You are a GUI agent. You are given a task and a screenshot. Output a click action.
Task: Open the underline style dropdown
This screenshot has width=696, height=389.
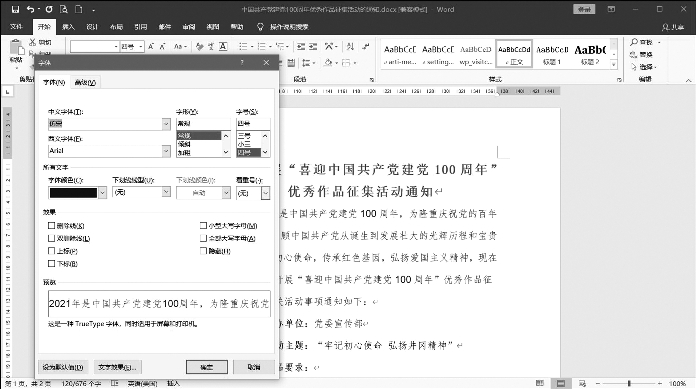click(x=166, y=192)
